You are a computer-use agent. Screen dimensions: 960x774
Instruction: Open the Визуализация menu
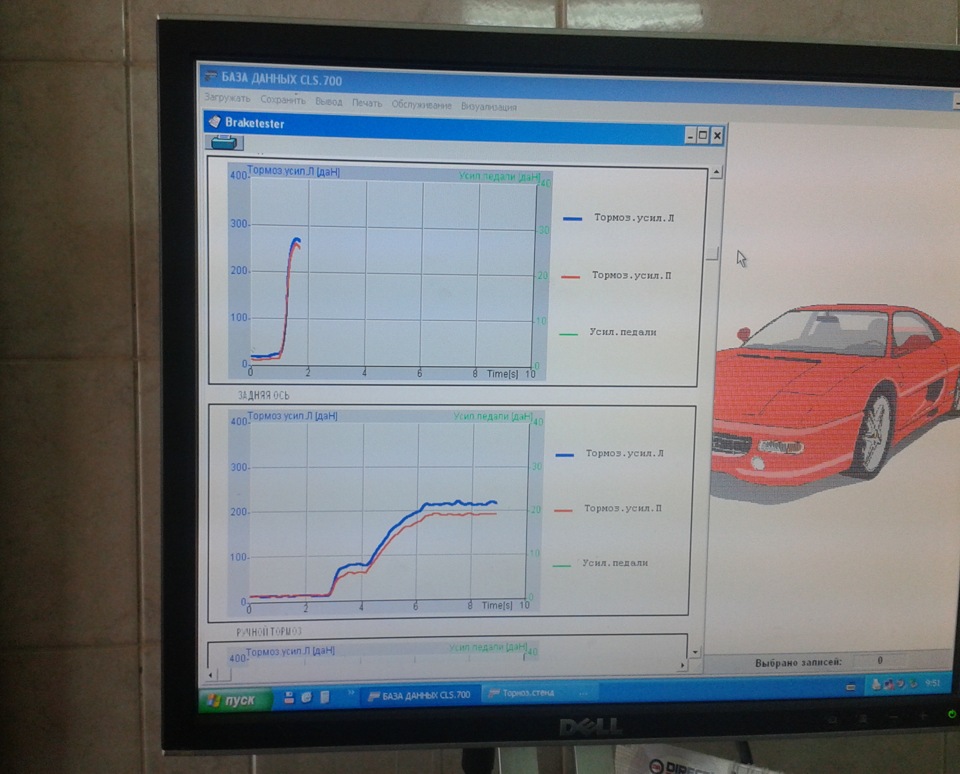(x=489, y=107)
